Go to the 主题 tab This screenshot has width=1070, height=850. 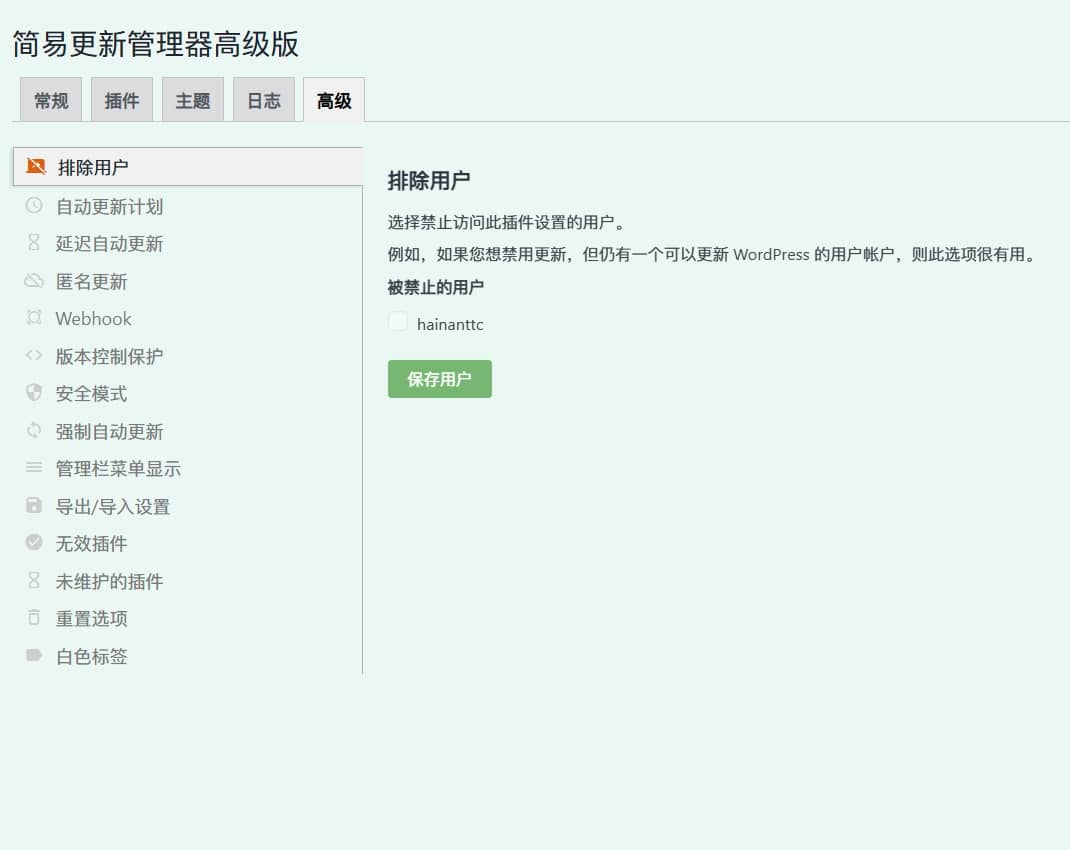[x=193, y=100]
